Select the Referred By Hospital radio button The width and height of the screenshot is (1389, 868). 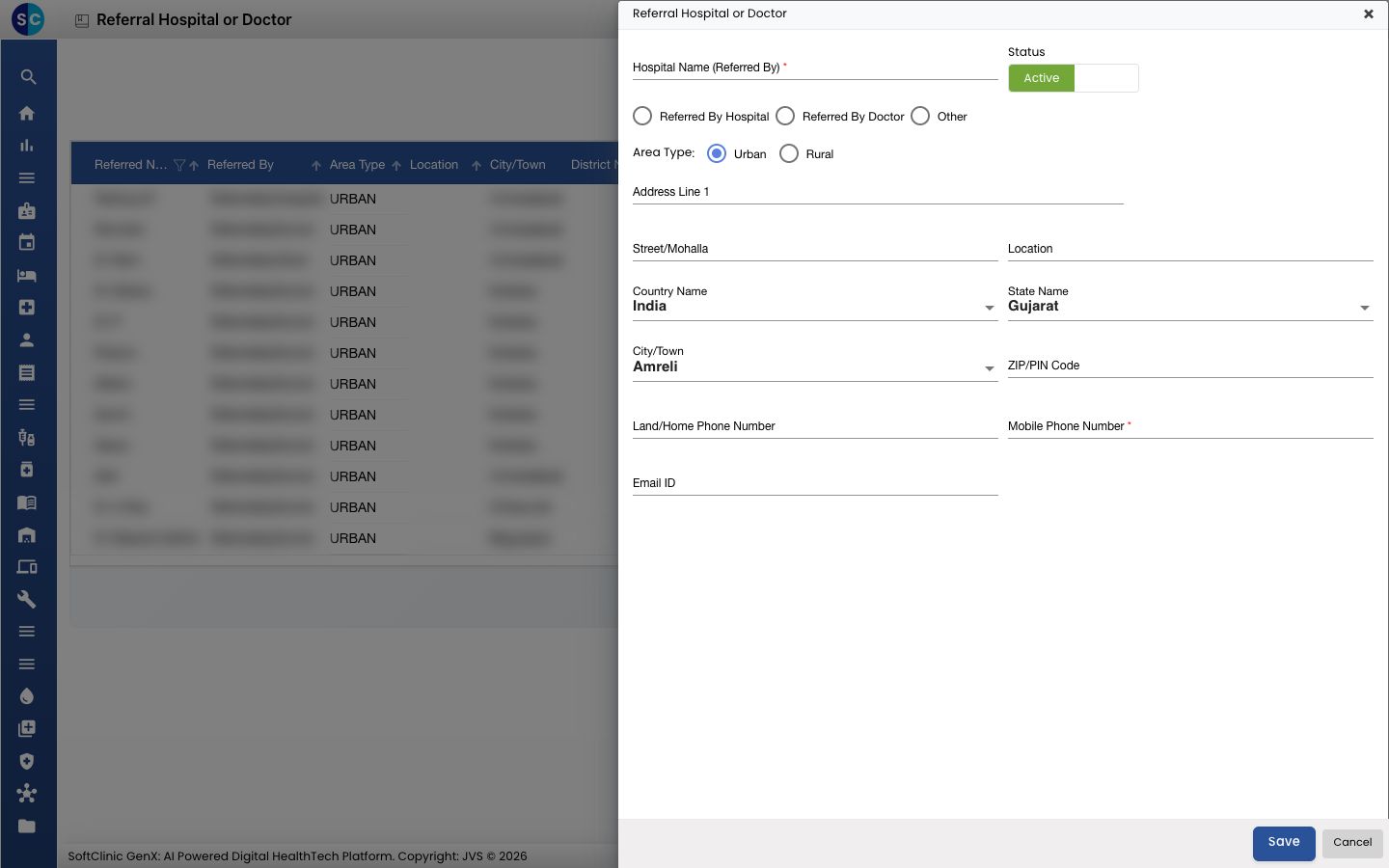(642, 116)
